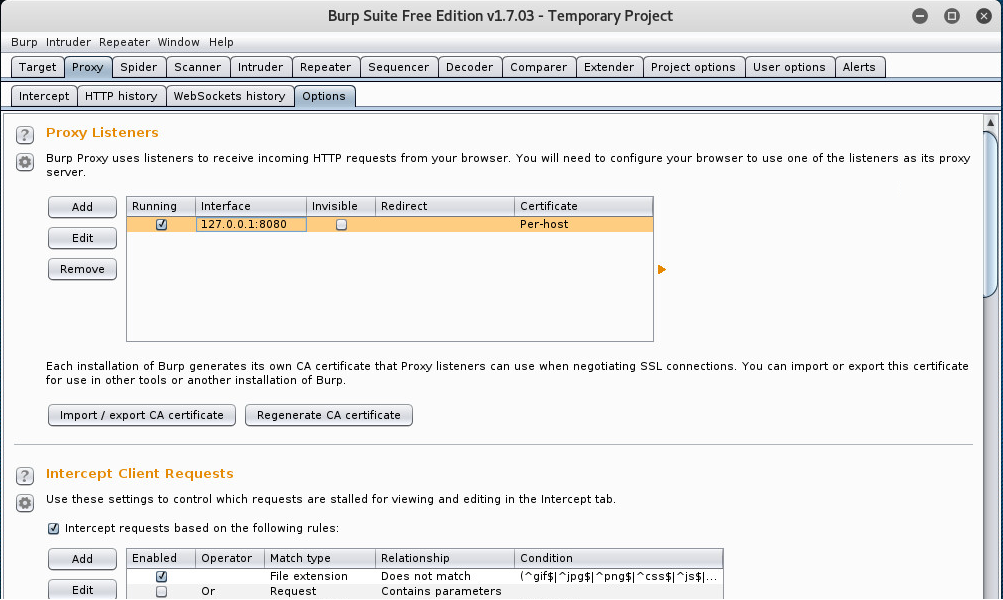Click Import / export CA certificate

(142, 415)
